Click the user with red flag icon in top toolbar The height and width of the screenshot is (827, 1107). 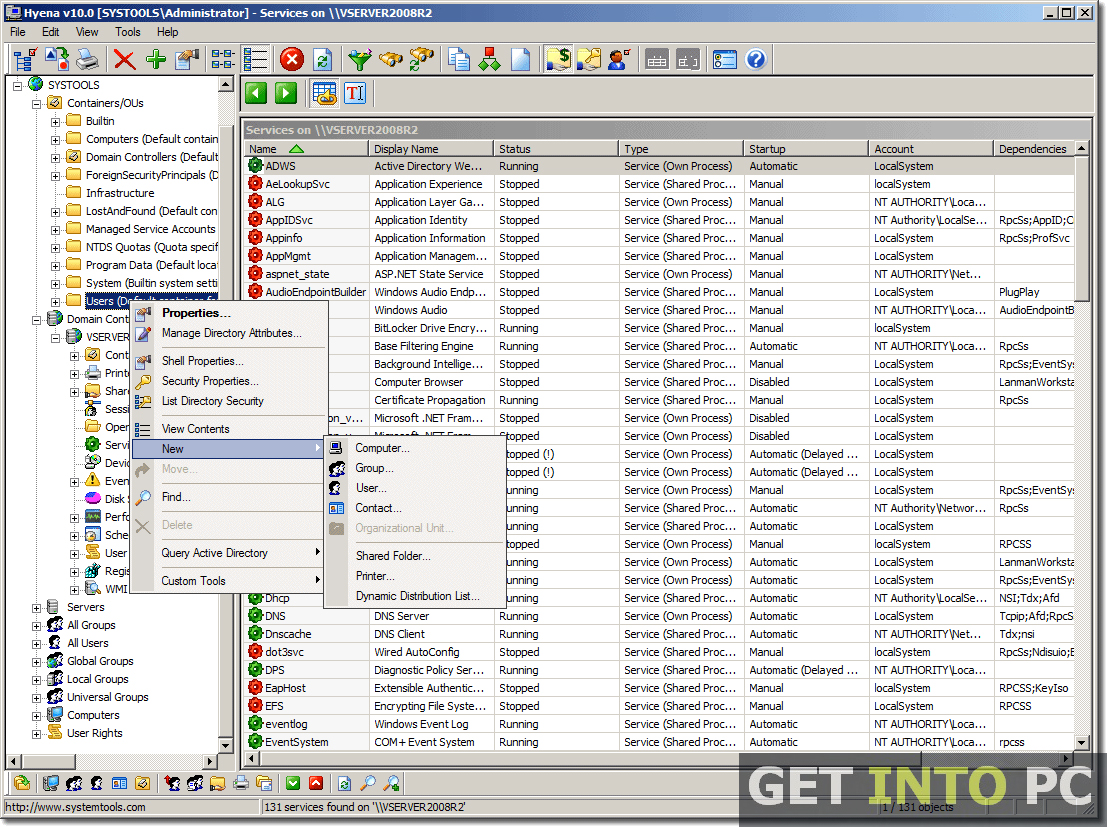[618, 59]
